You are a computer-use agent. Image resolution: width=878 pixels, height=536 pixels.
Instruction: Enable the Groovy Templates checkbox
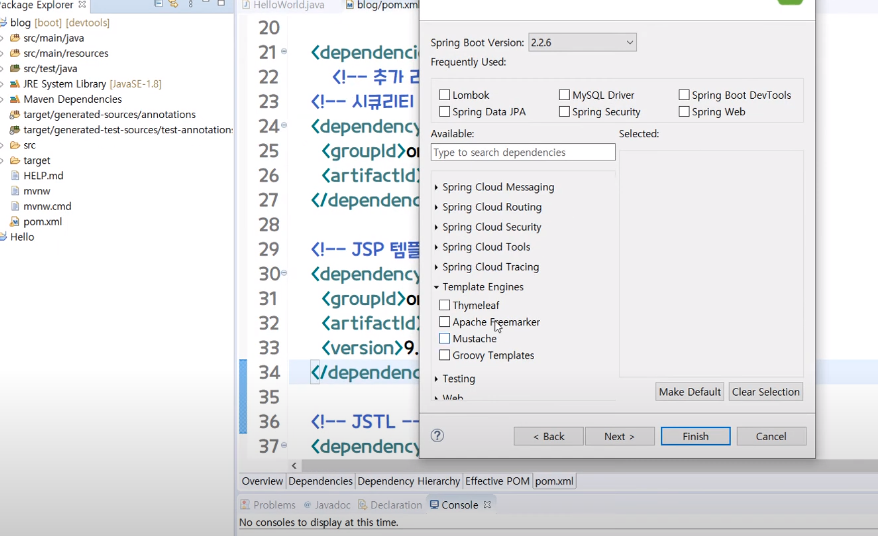[445, 355]
